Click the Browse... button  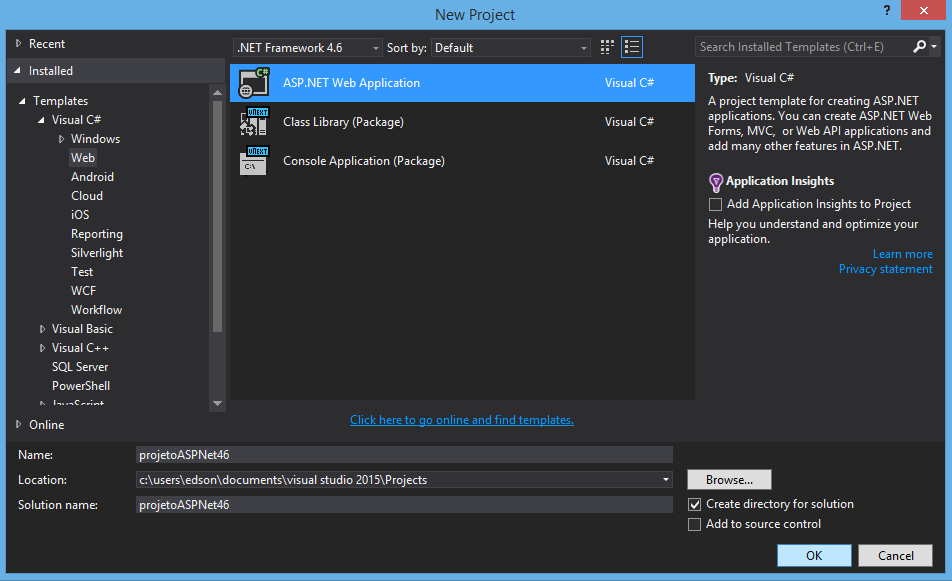729,480
